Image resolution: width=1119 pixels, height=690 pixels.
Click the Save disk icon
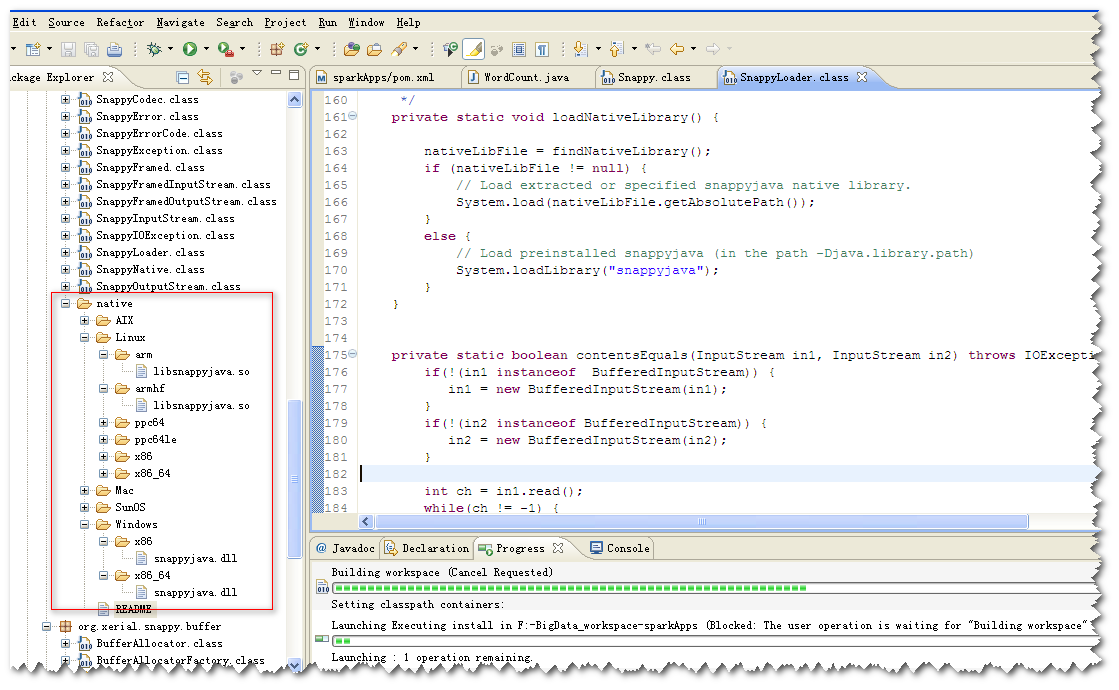[x=69, y=48]
